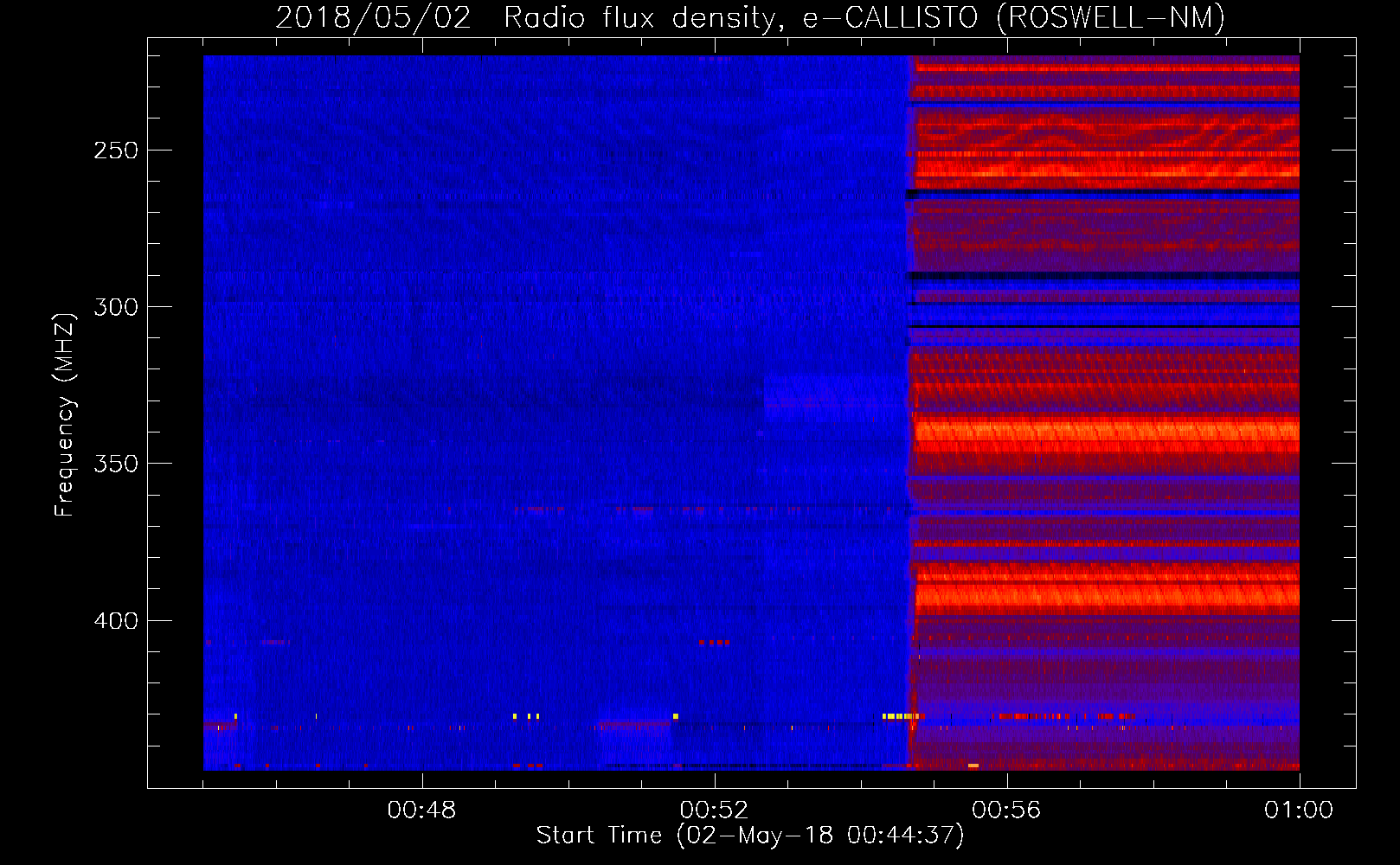
Task: Click the 'Start Time (02-May-18 00:44:37)' label
Action: (750, 836)
